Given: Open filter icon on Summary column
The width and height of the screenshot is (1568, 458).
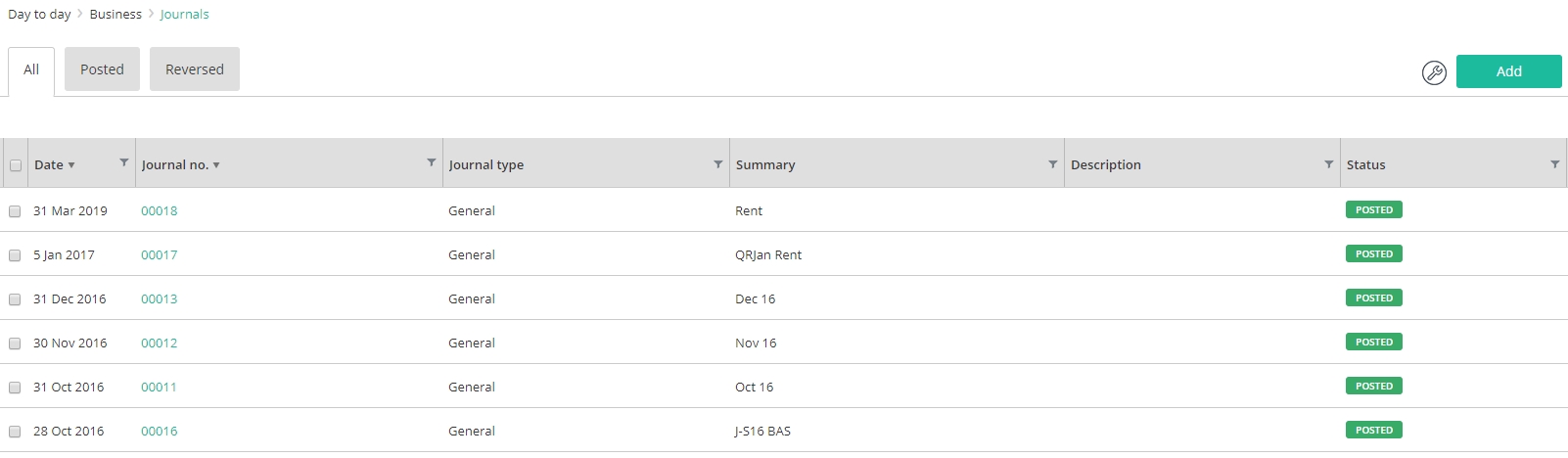Looking at the screenshot, I should [x=1053, y=164].
